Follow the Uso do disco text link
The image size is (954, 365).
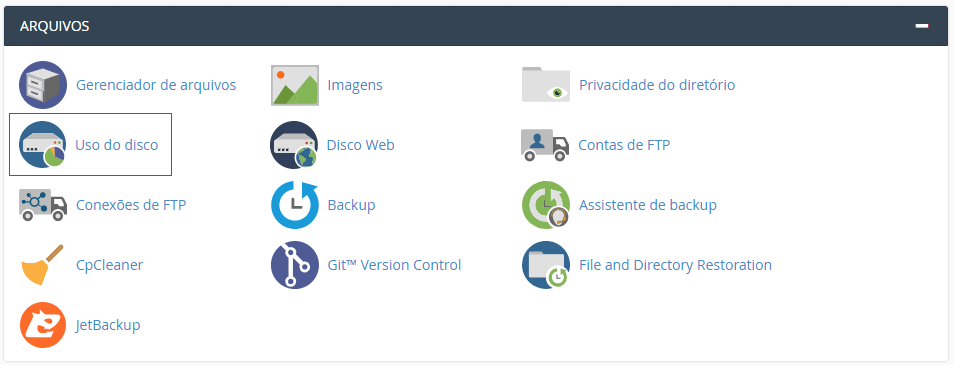[117, 145]
